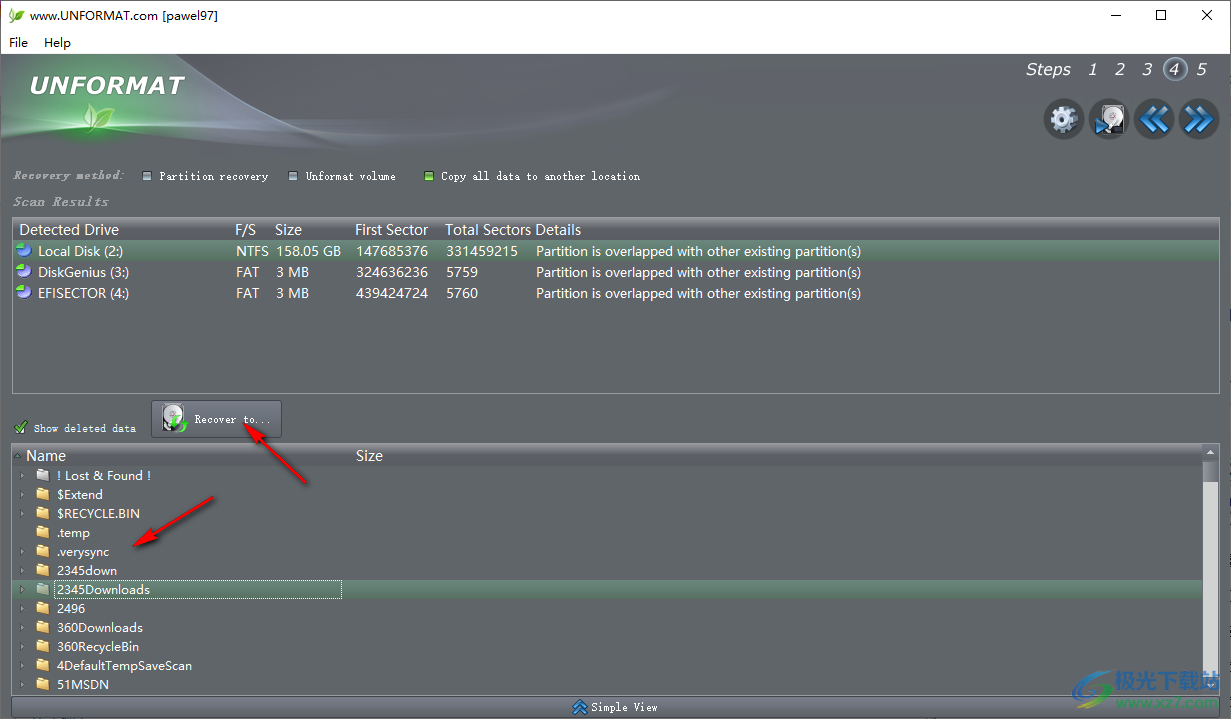Sort by First Sector column header
The image size is (1231, 719).
391,230
